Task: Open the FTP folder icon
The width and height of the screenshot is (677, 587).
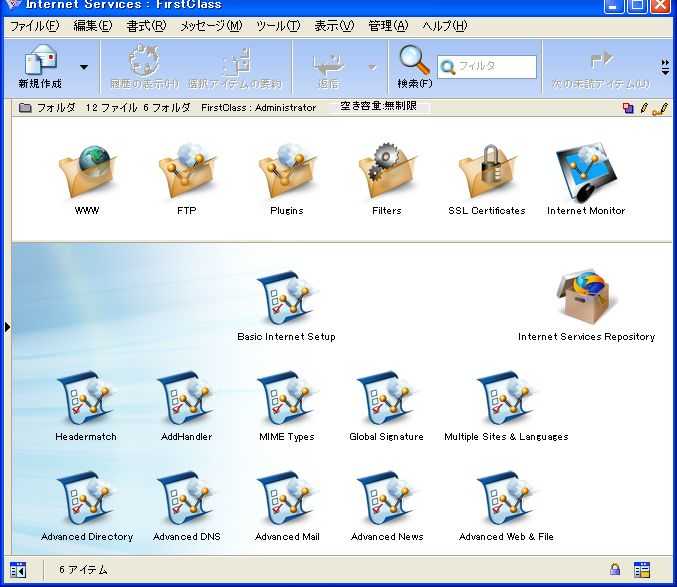Action: coord(187,173)
